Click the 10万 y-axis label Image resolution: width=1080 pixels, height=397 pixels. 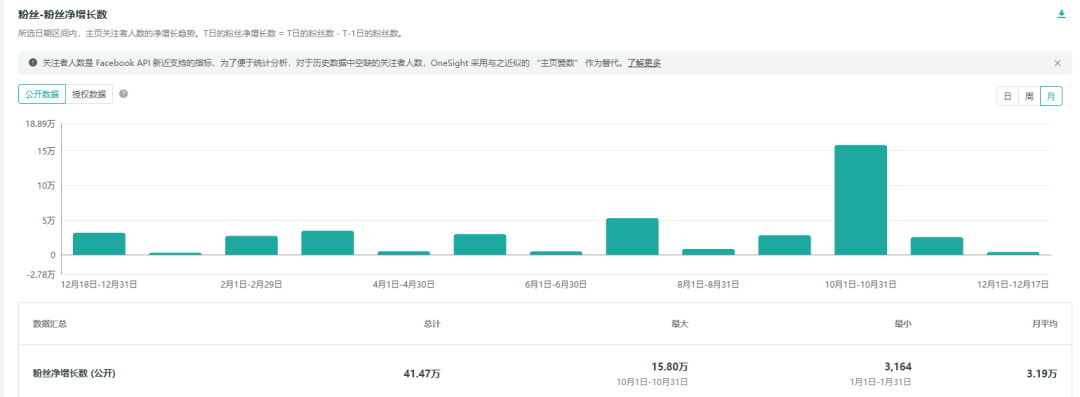click(x=45, y=185)
